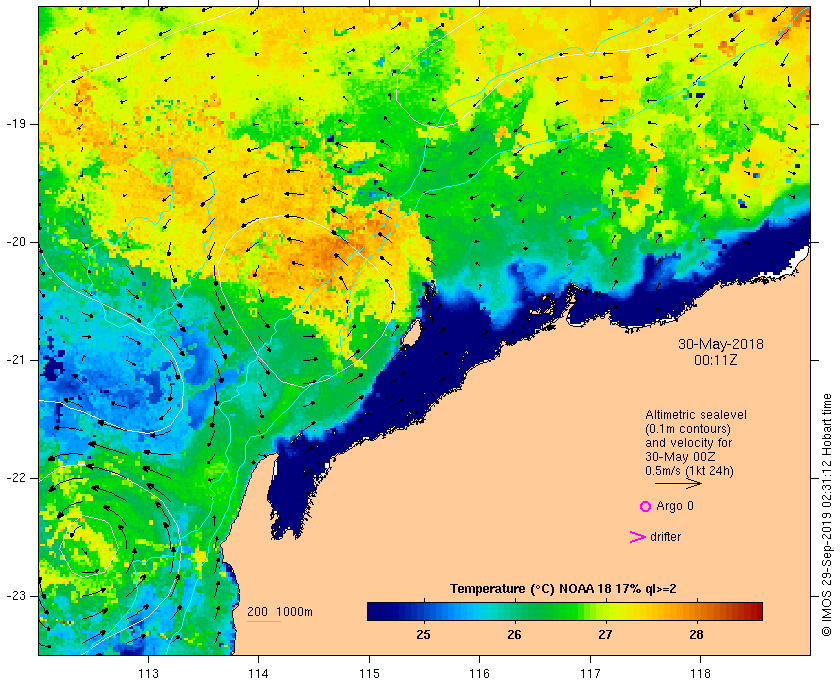
Task: Click the latitude label -19
Action: (15, 124)
